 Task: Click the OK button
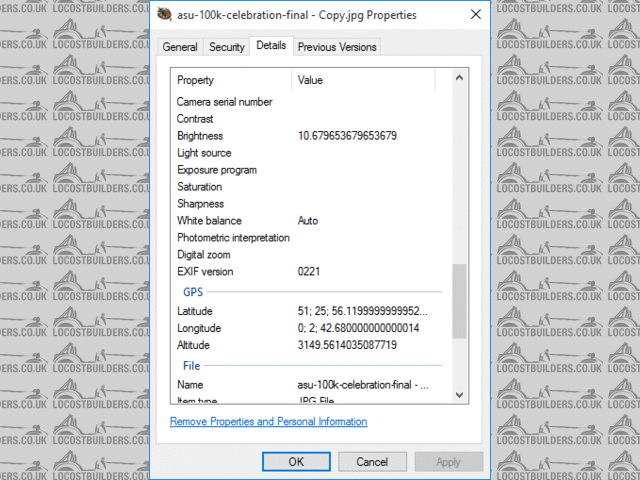point(296,462)
